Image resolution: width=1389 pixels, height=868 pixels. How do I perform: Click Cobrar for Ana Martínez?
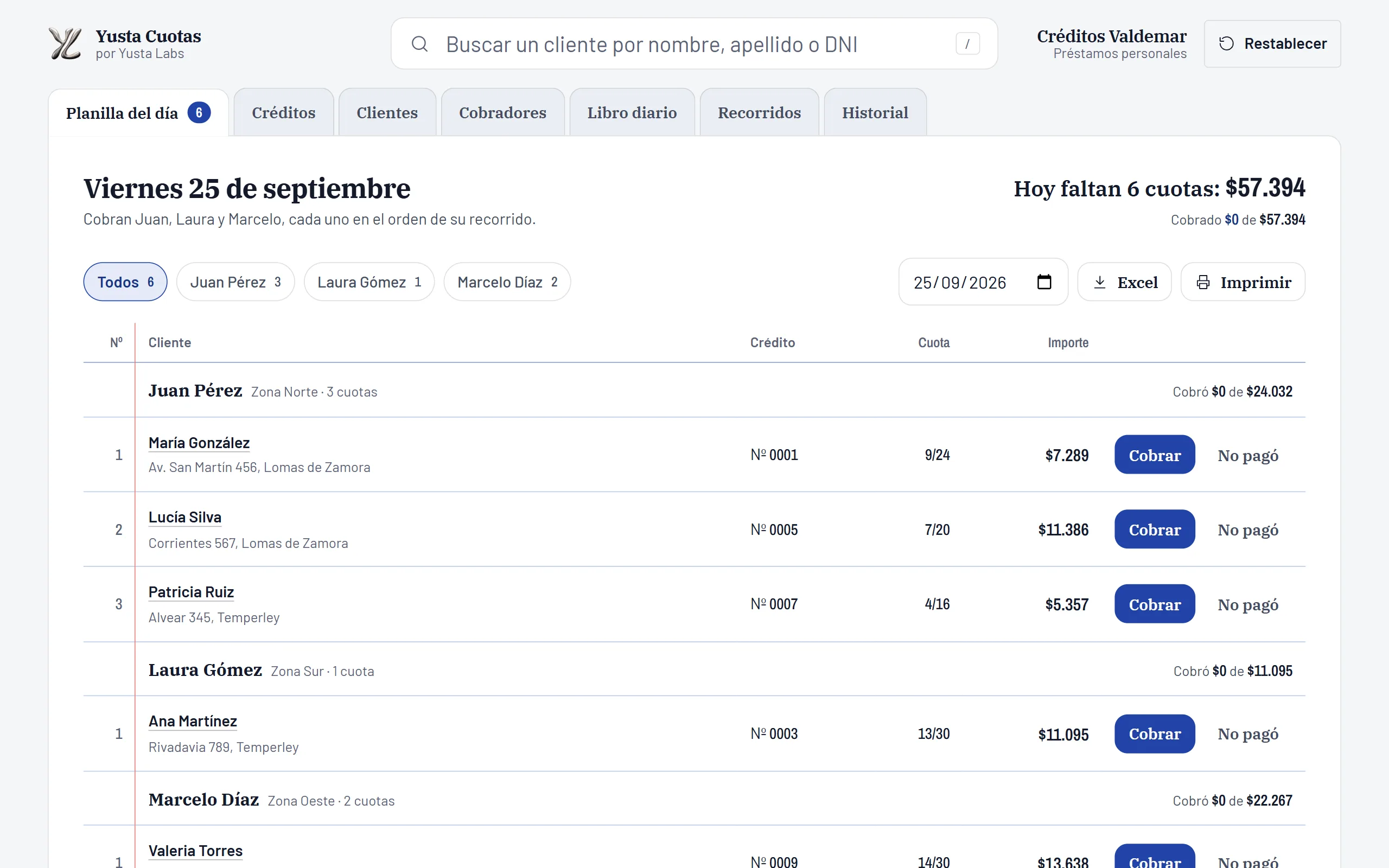click(x=1155, y=733)
